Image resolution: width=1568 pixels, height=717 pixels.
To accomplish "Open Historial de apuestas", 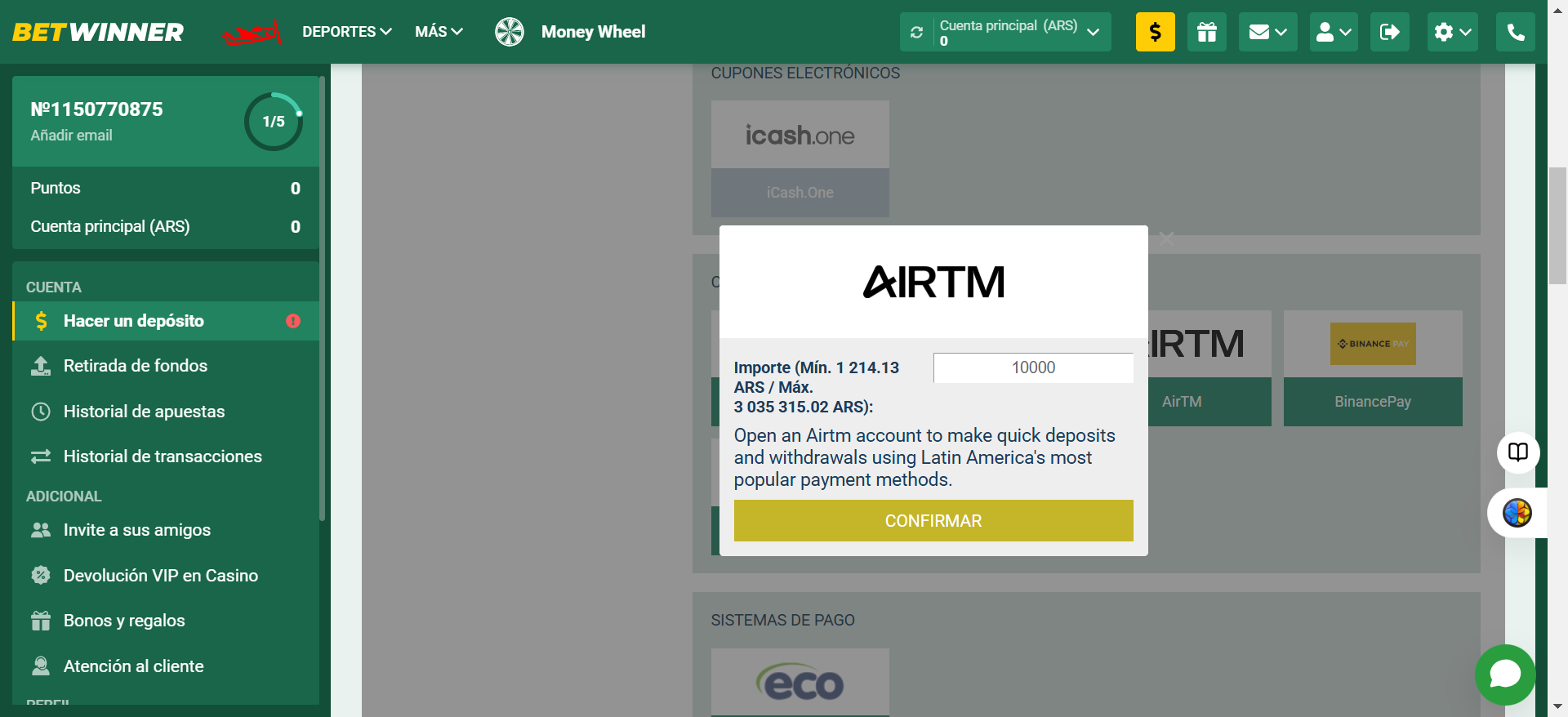I will (x=166, y=412).
